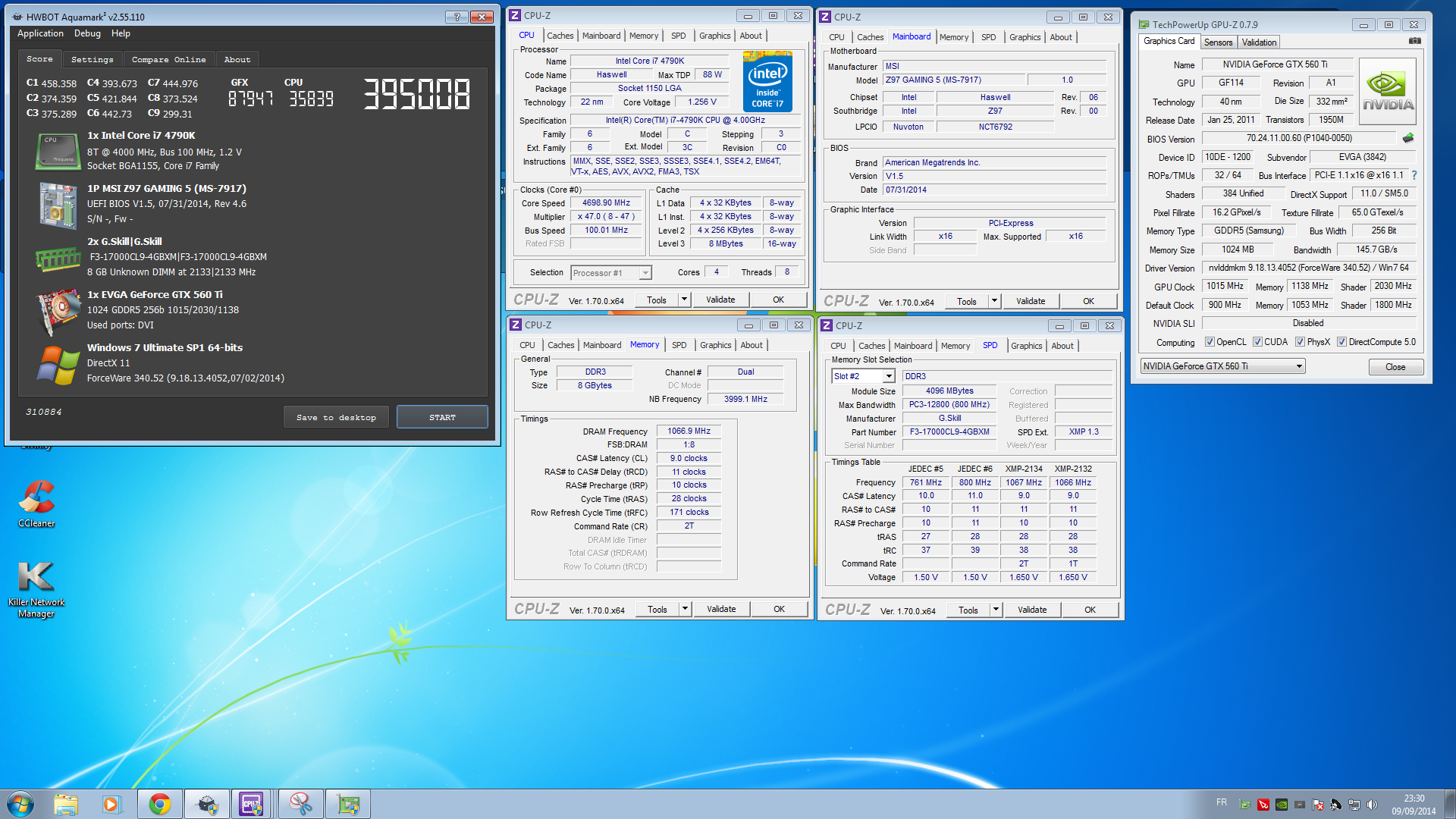Open the network tray icon
This screenshot has width=1456, height=819.
pyautogui.click(x=1354, y=804)
